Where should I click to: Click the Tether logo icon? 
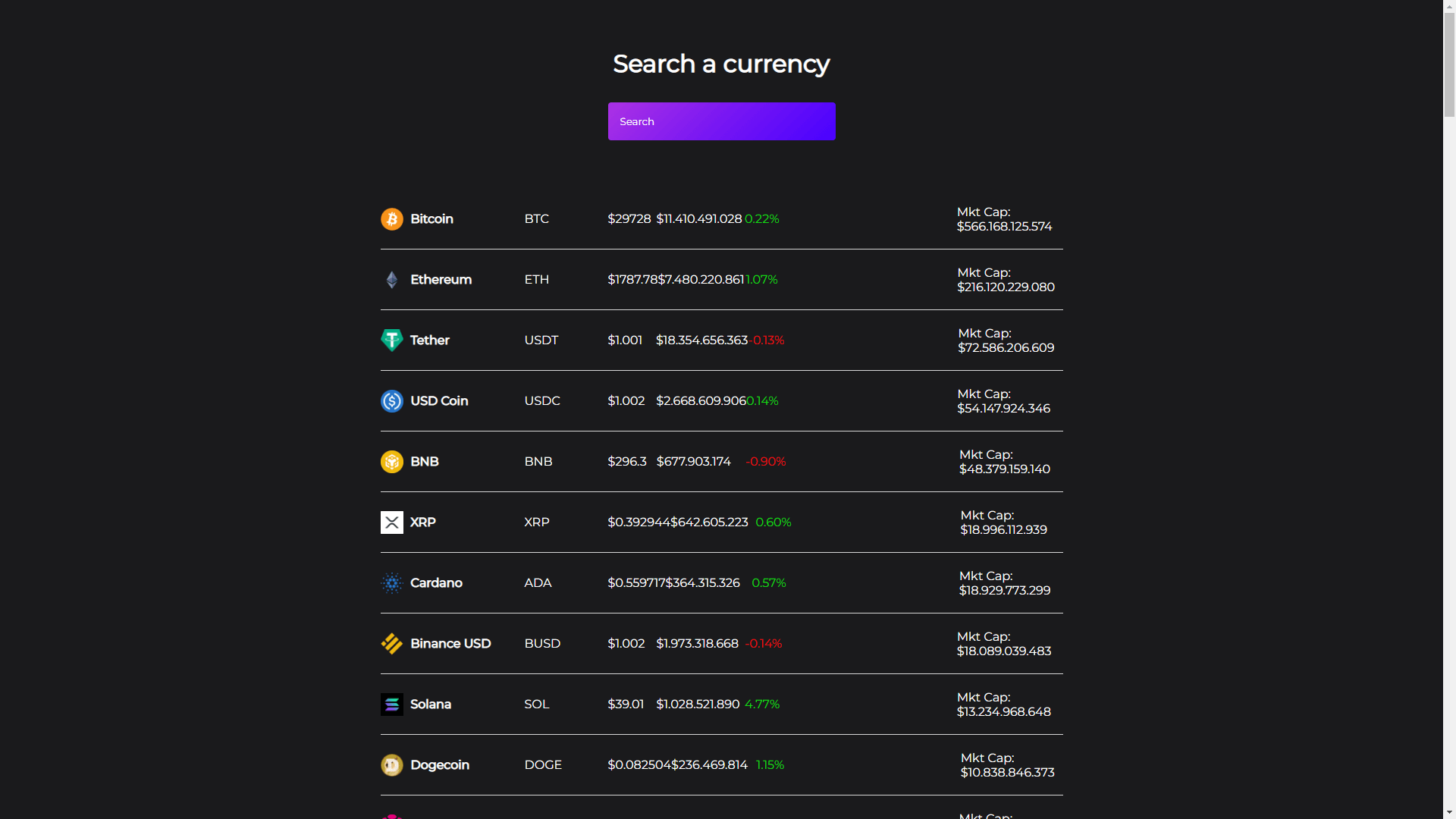tap(391, 340)
